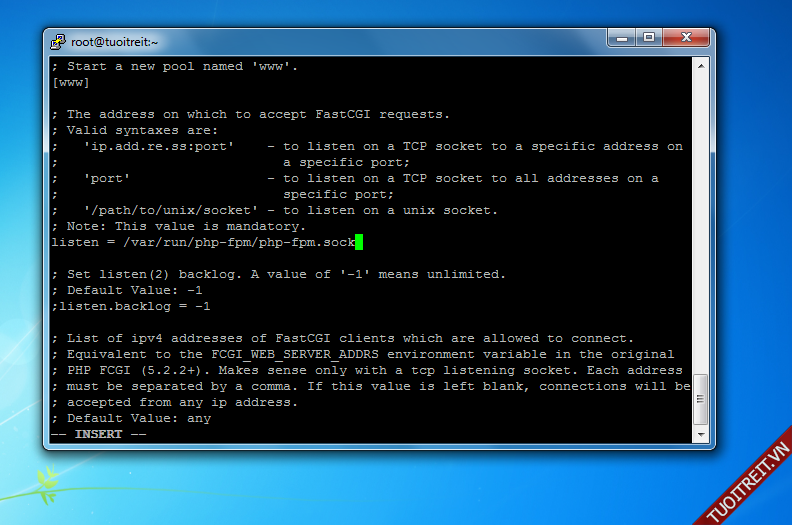
Task: Click the '[www]' pool header line
Action: (x=71, y=82)
